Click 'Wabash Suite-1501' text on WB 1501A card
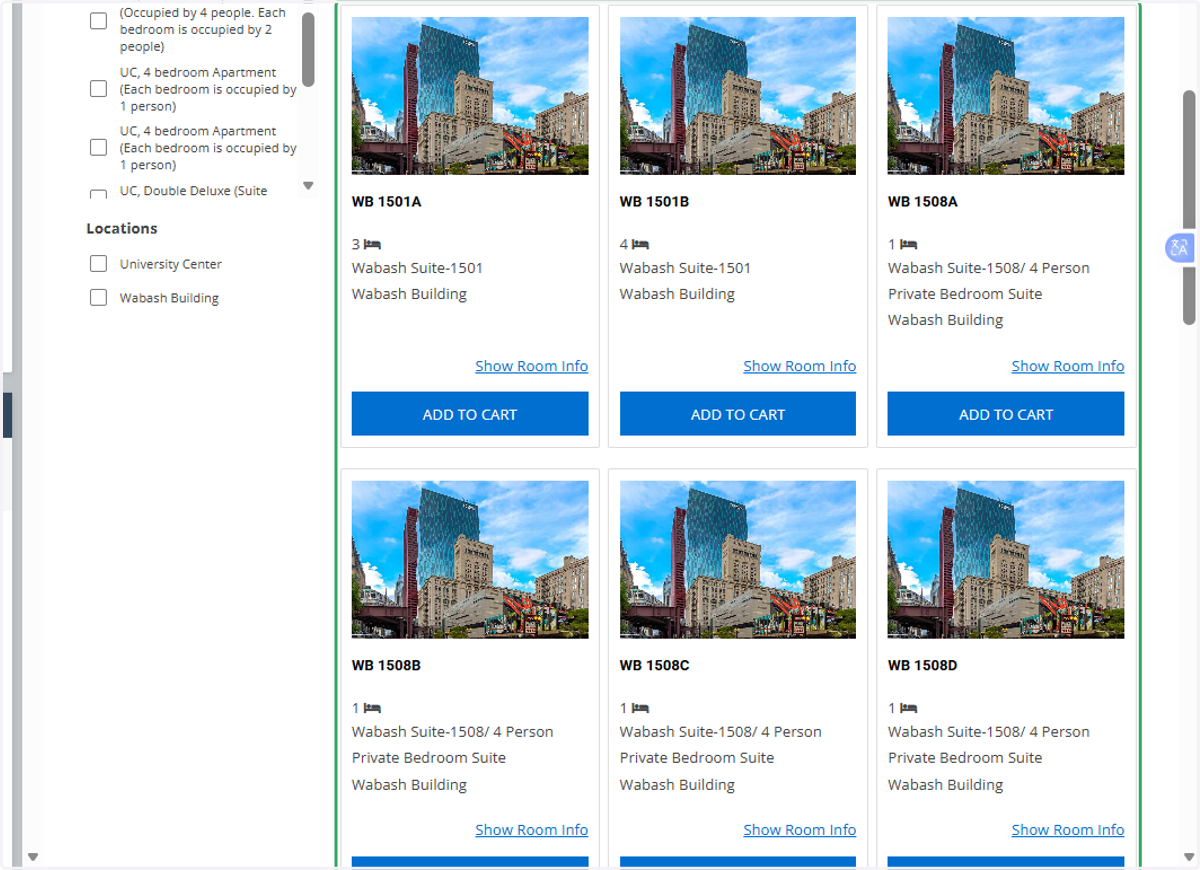The width and height of the screenshot is (1200, 870). point(418,268)
